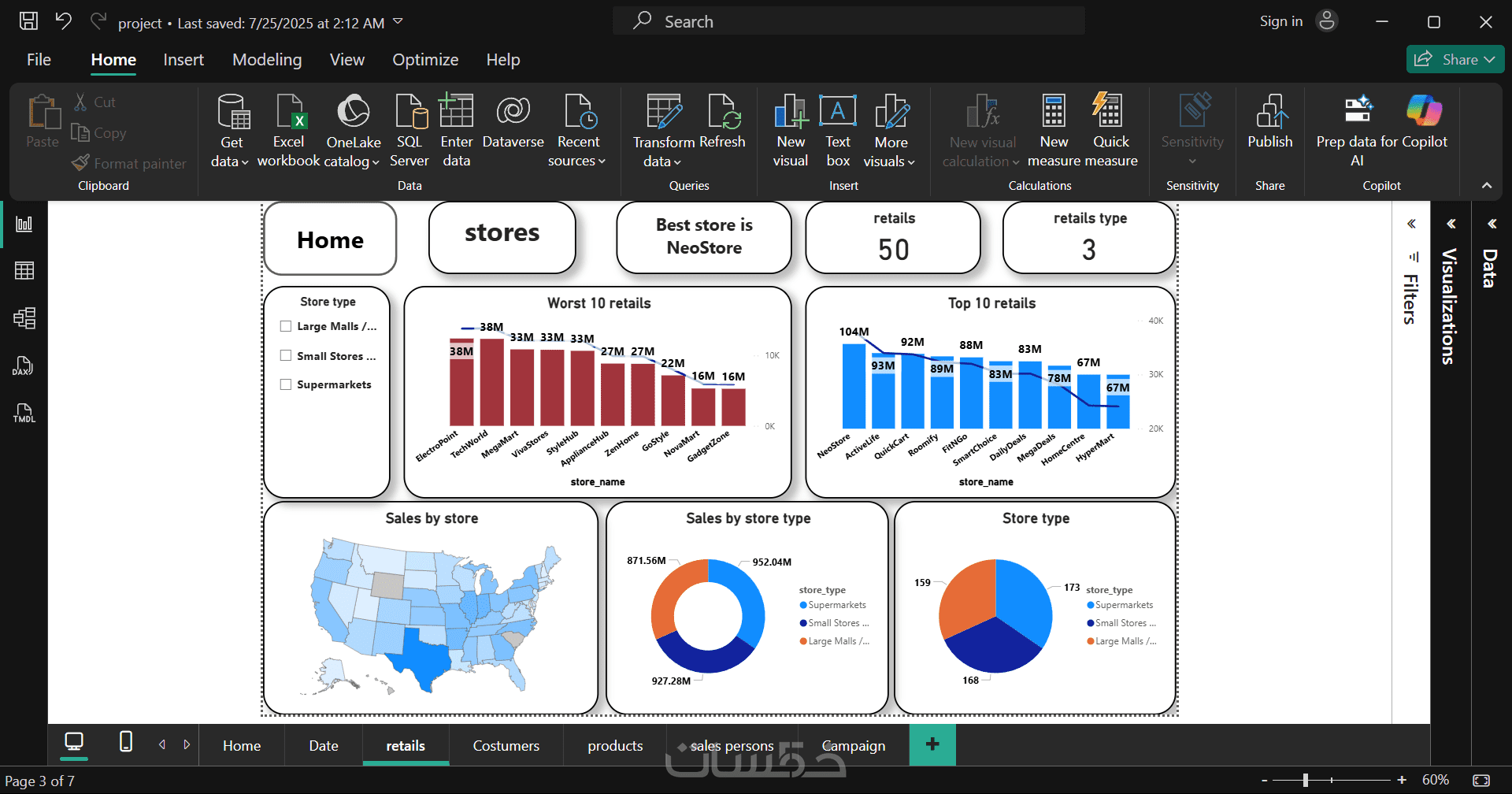The image size is (1512, 794).
Task: Switch to Modeling ribbon tab
Action: coord(267,60)
